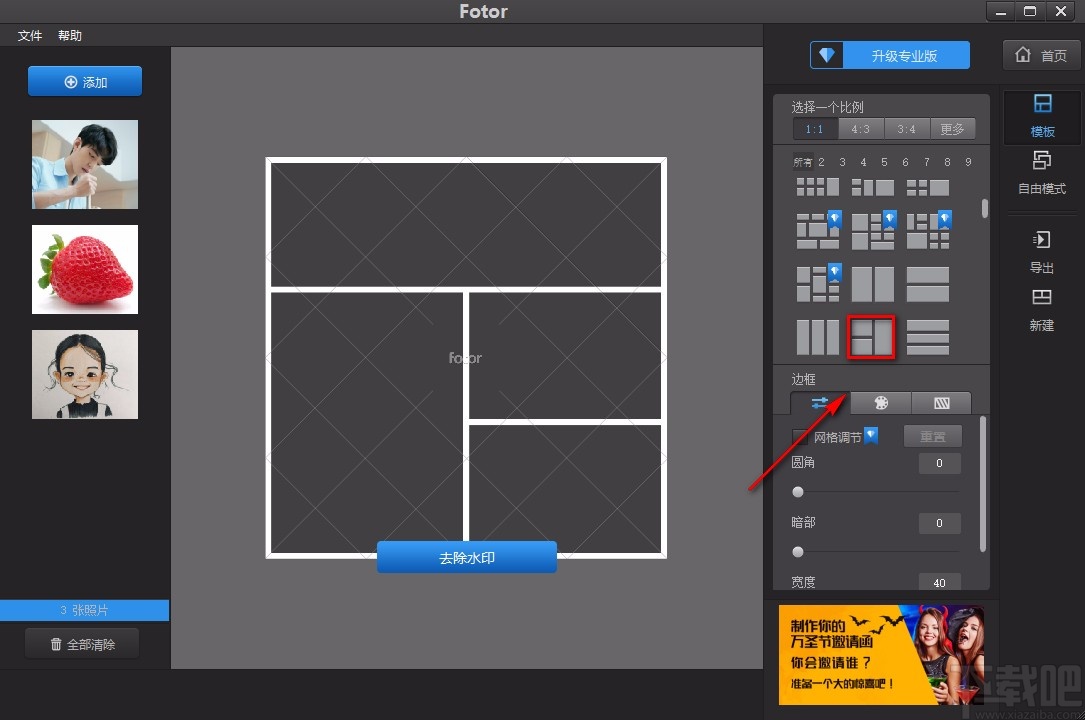Switch to 自由模式 freestyle mode

(x=1042, y=173)
